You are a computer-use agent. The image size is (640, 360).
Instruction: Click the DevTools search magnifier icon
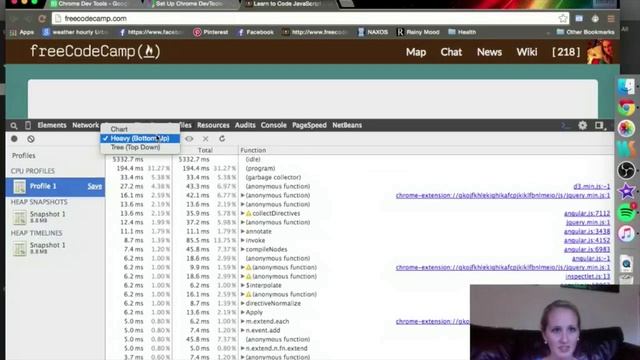point(14,126)
